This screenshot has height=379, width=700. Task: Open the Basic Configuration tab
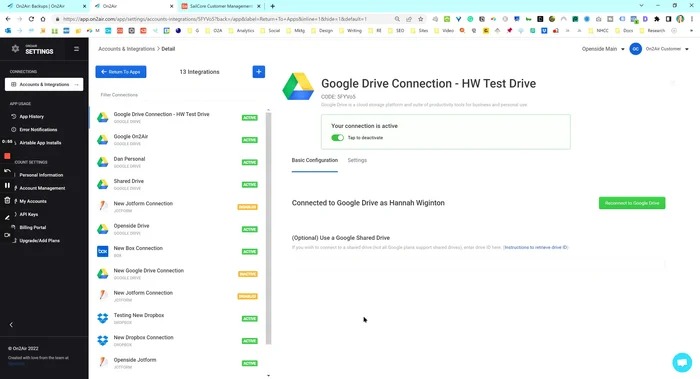coord(315,160)
